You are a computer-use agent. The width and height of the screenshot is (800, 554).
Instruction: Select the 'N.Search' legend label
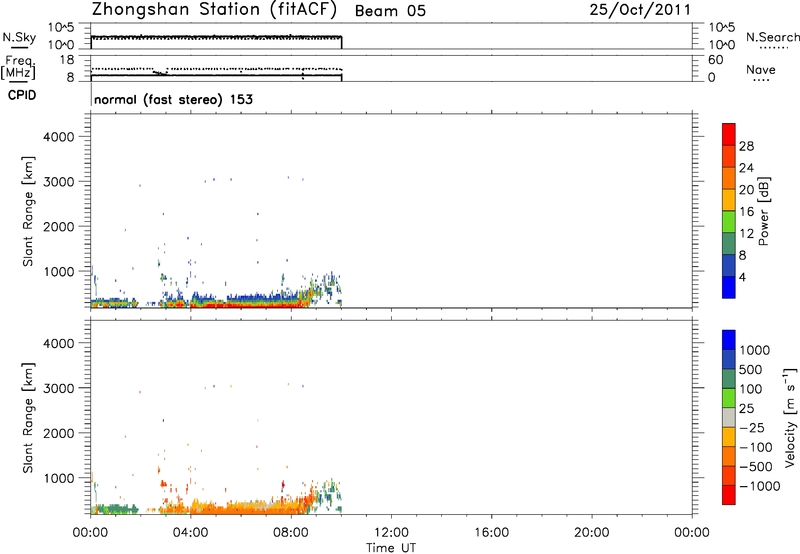coord(772,37)
